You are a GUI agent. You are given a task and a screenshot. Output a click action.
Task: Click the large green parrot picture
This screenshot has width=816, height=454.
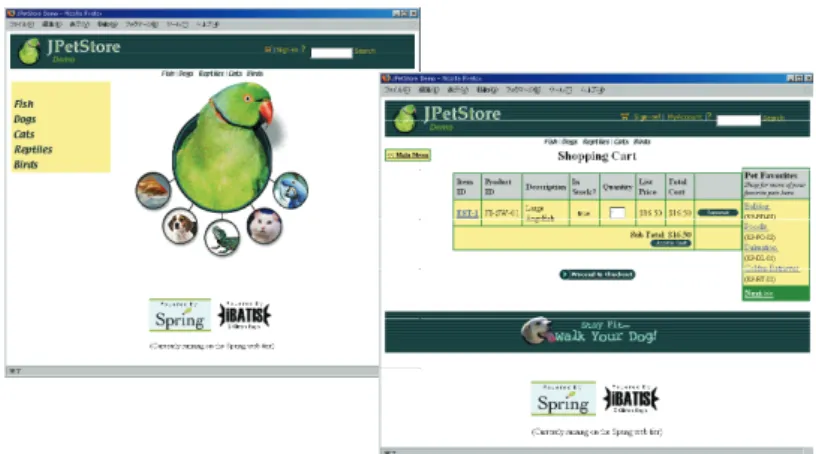pyautogui.click(x=224, y=147)
